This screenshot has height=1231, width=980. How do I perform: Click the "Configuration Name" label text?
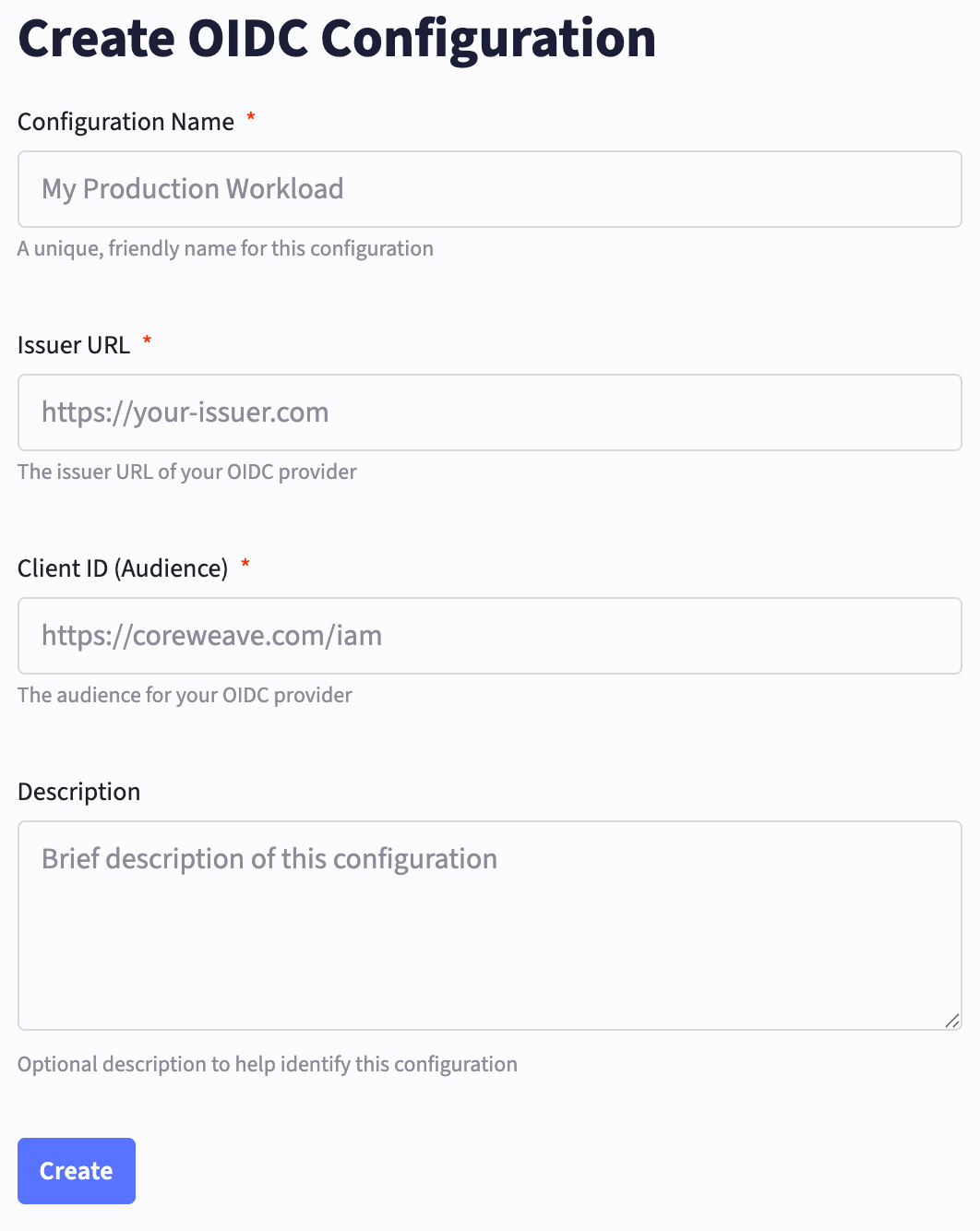125,122
